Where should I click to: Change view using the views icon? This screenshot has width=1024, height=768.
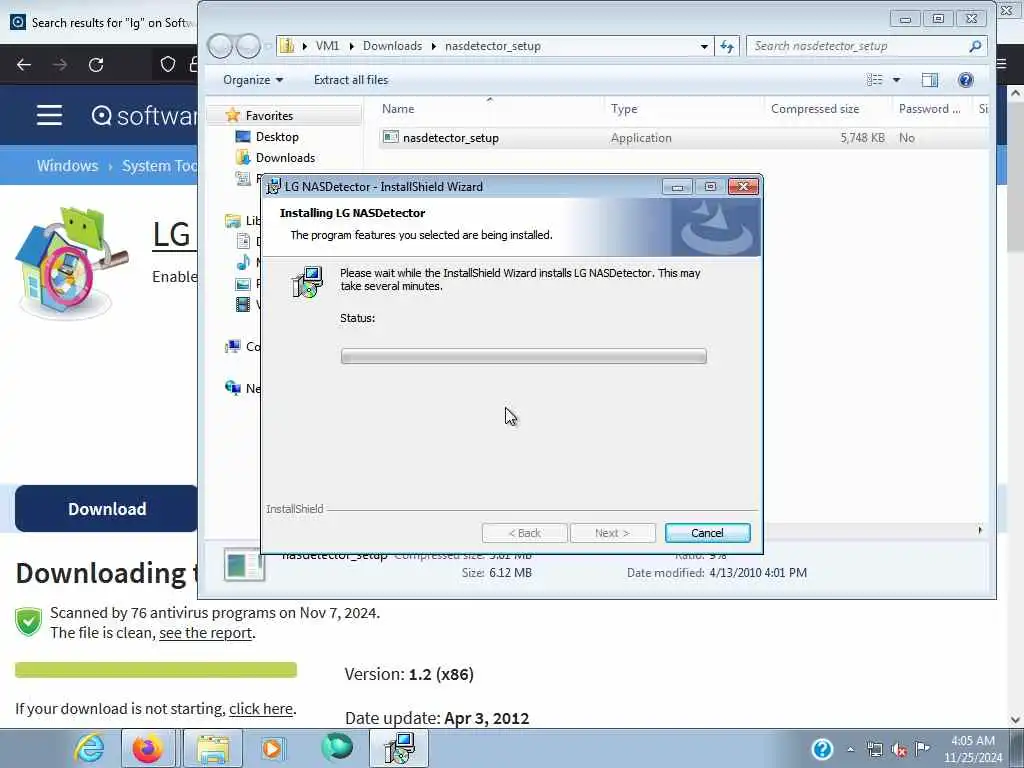pyautogui.click(x=874, y=80)
